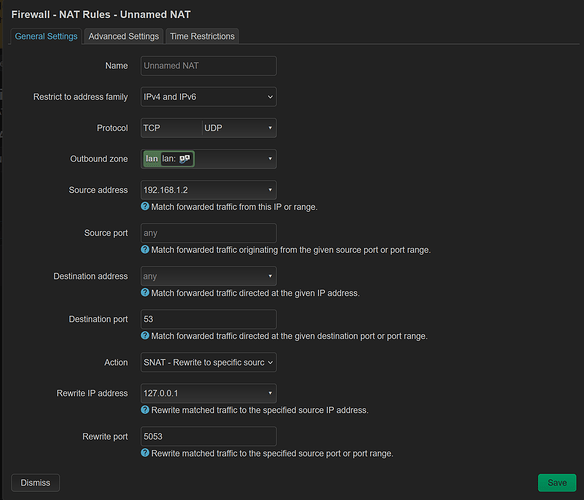Click the network interface icon in the lan zone badge

tap(185, 159)
